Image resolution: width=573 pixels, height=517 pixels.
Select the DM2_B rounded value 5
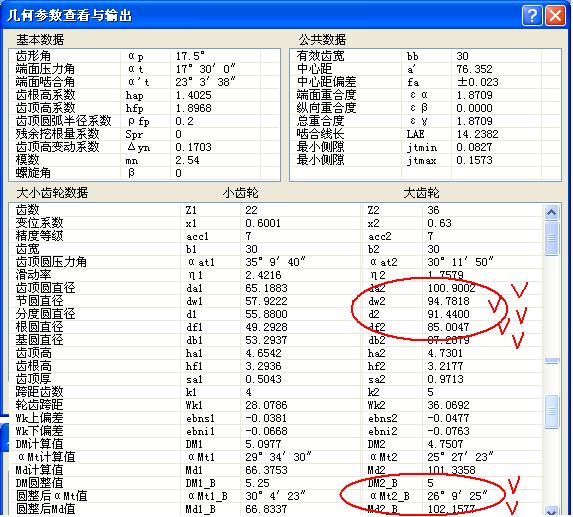[x=430, y=483]
